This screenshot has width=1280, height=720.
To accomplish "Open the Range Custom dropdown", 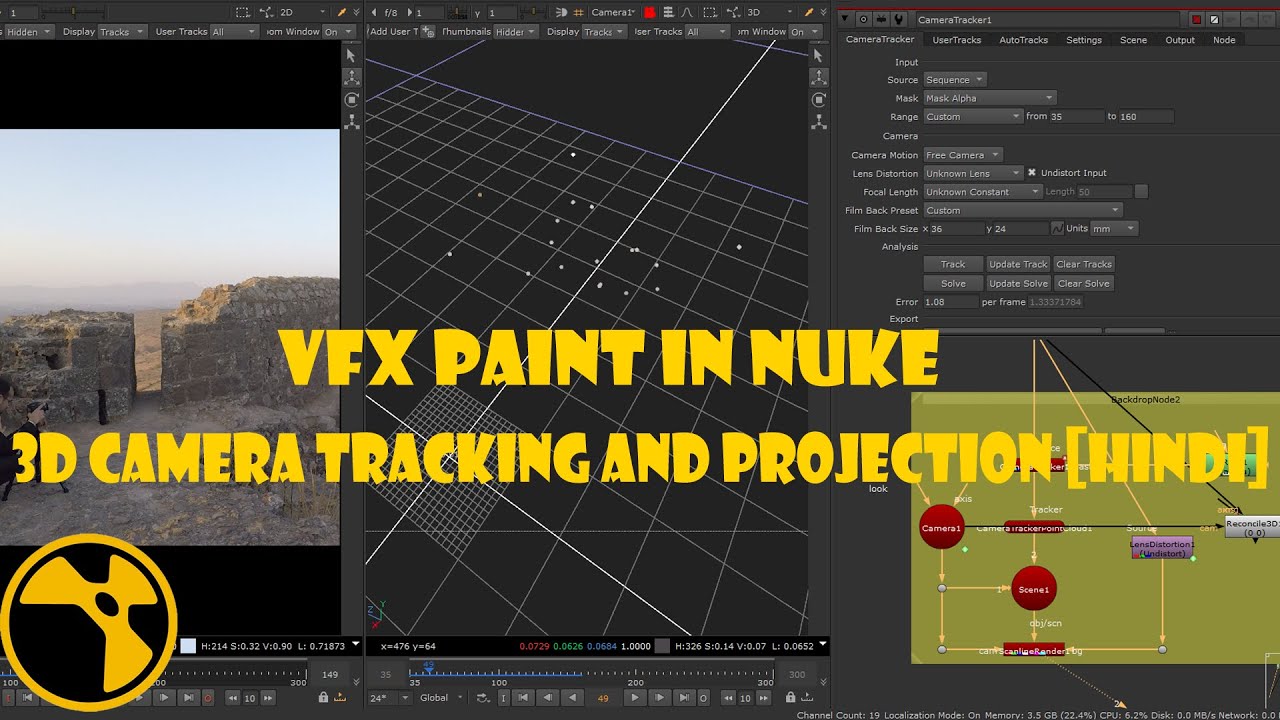I will pyautogui.click(x=972, y=116).
